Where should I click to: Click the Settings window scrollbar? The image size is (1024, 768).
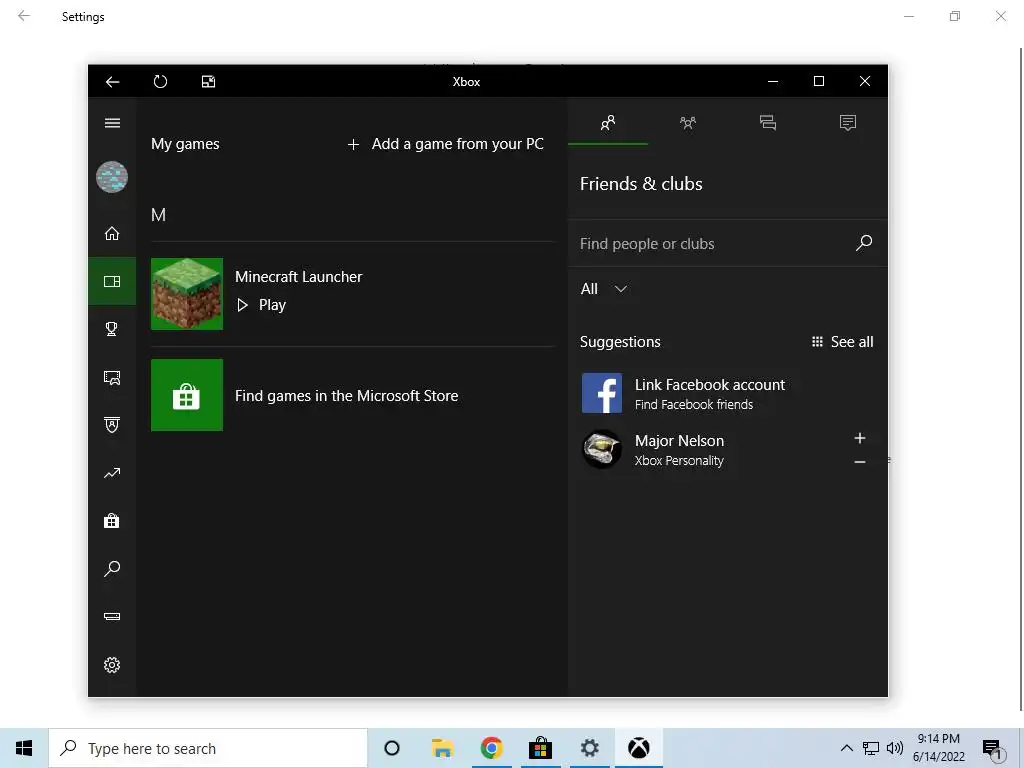click(1021, 379)
